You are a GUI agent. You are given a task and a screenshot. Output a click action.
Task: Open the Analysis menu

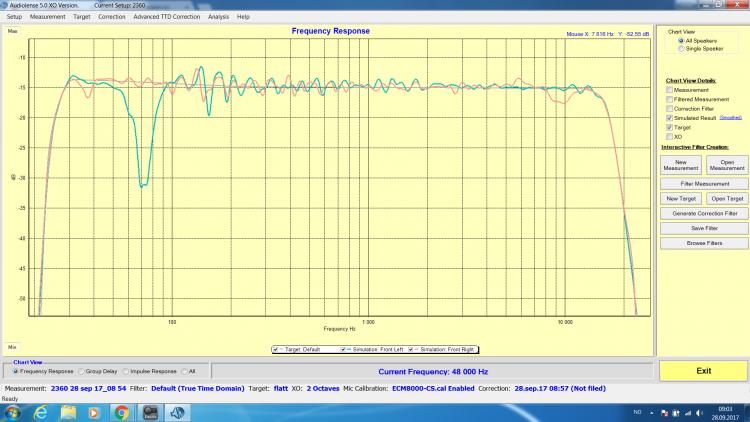click(218, 17)
